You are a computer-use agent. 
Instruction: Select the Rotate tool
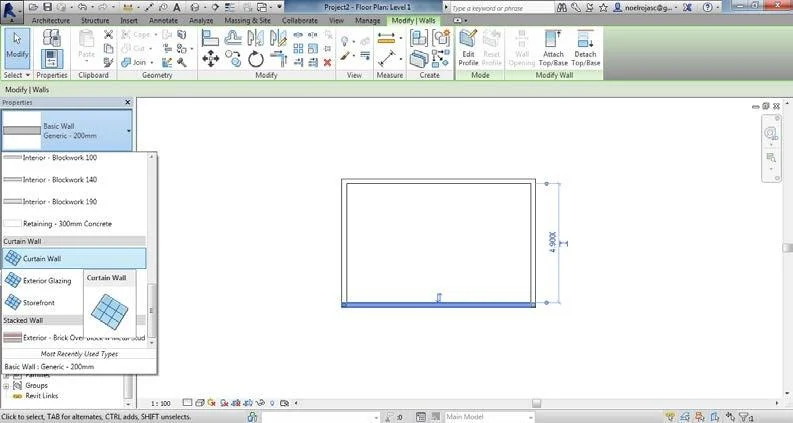tap(255, 59)
